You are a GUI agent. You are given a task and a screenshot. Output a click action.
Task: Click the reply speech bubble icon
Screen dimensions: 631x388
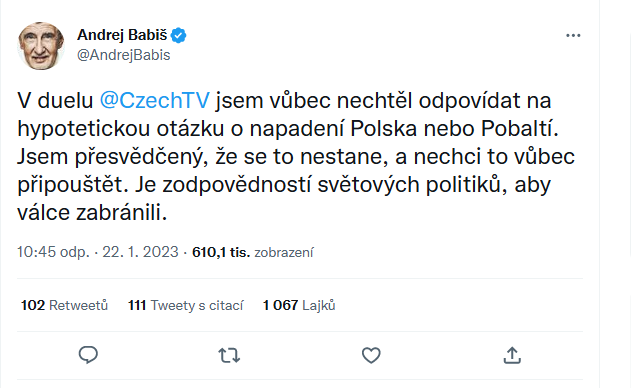point(88,355)
